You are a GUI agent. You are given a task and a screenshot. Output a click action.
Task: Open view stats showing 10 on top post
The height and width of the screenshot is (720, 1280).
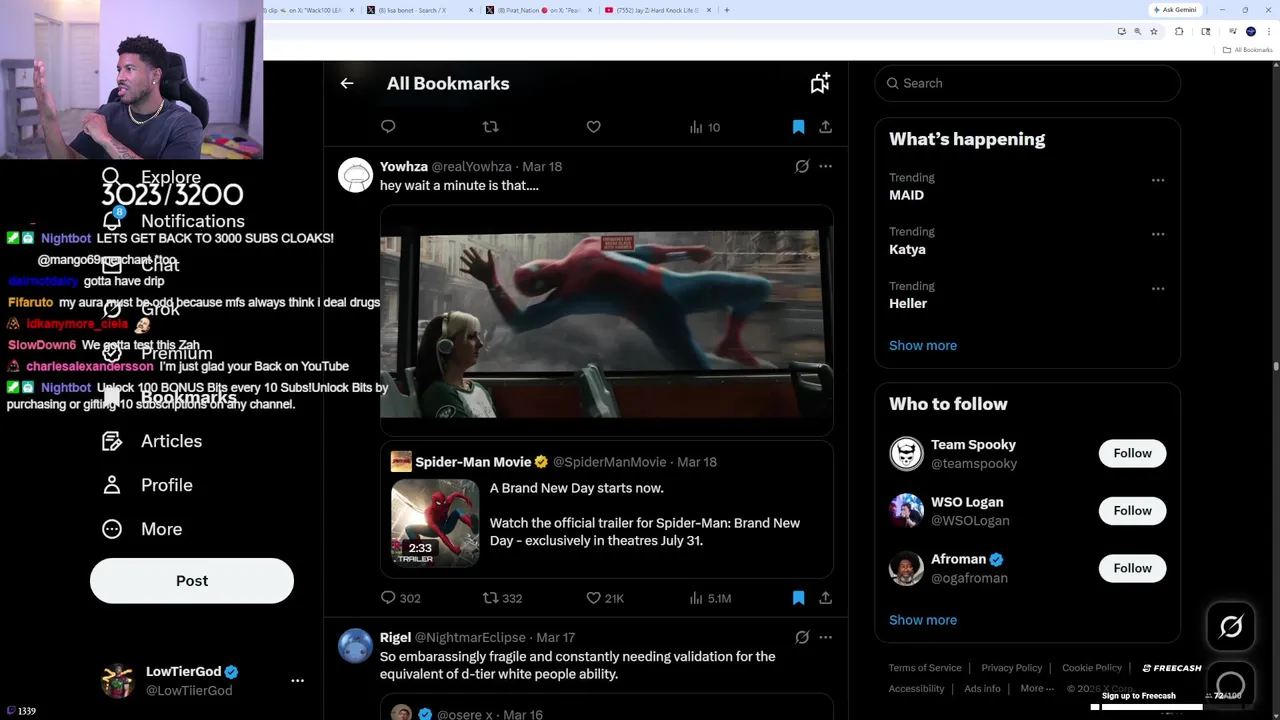pos(705,127)
